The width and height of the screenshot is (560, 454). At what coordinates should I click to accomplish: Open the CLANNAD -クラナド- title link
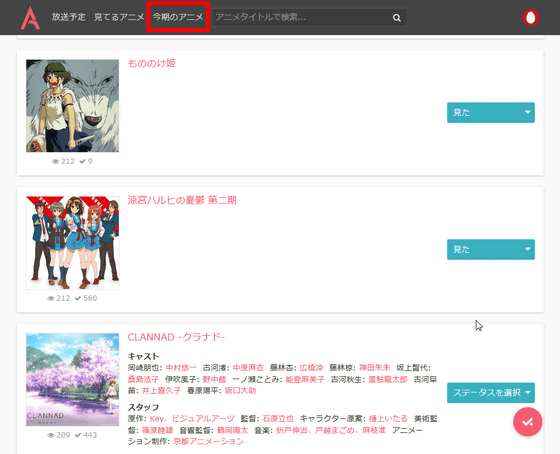[176, 337]
